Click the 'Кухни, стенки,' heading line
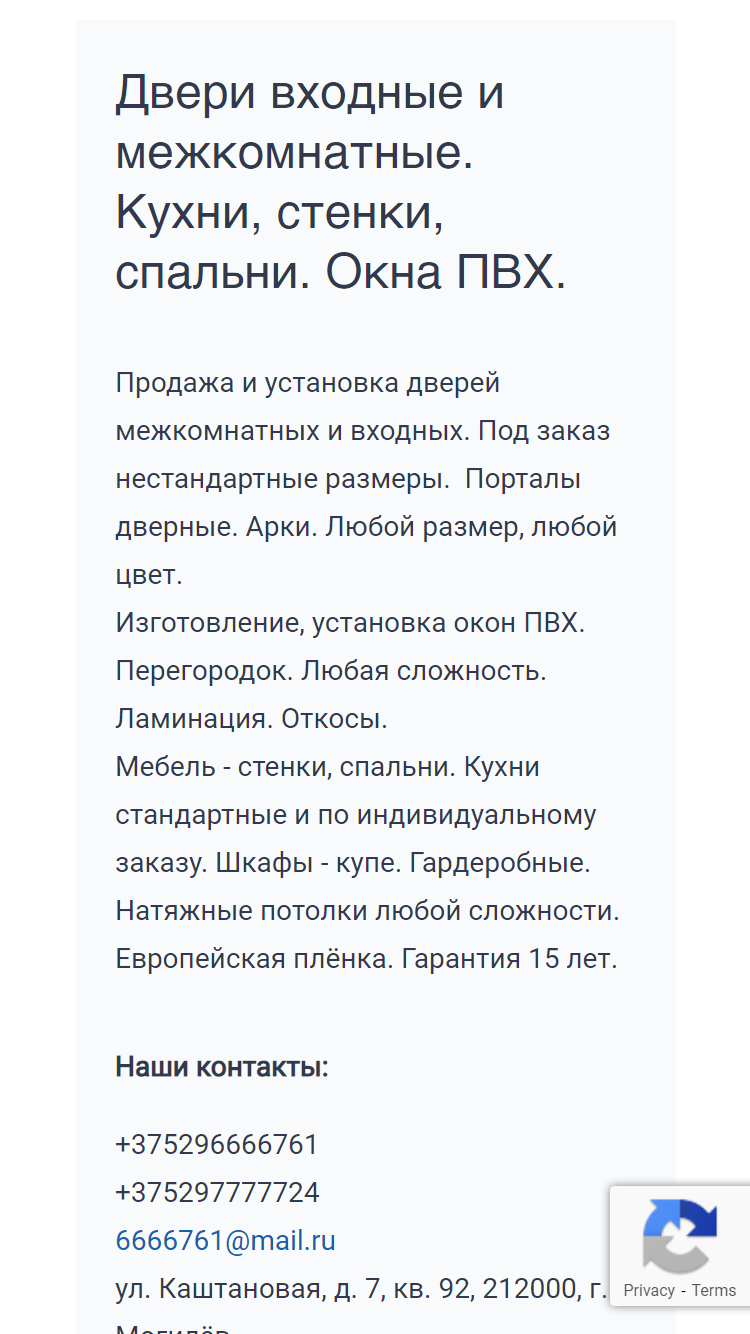This screenshot has height=1334, width=750. [x=280, y=212]
